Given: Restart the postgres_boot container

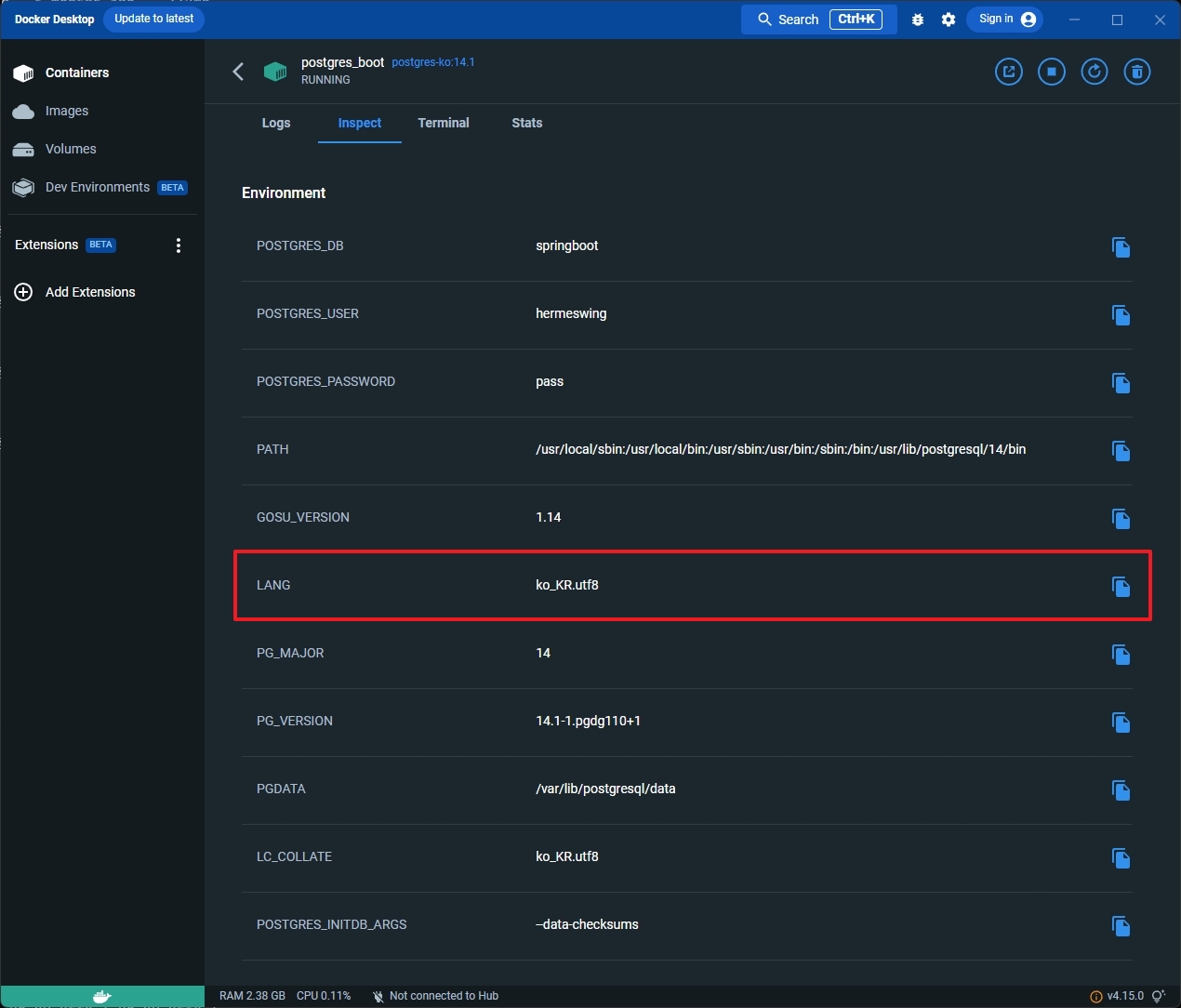Looking at the screenshot, I should (1095, 72).
